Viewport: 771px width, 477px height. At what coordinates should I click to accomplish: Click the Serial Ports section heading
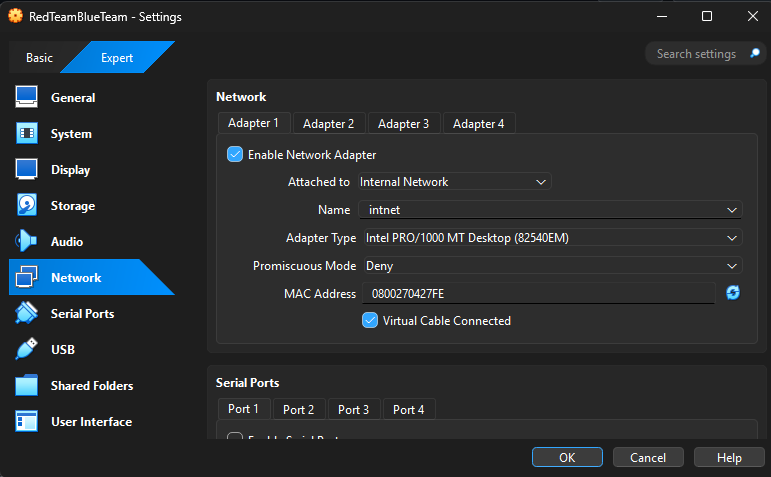pyautogui.click(x=247, y=383)
